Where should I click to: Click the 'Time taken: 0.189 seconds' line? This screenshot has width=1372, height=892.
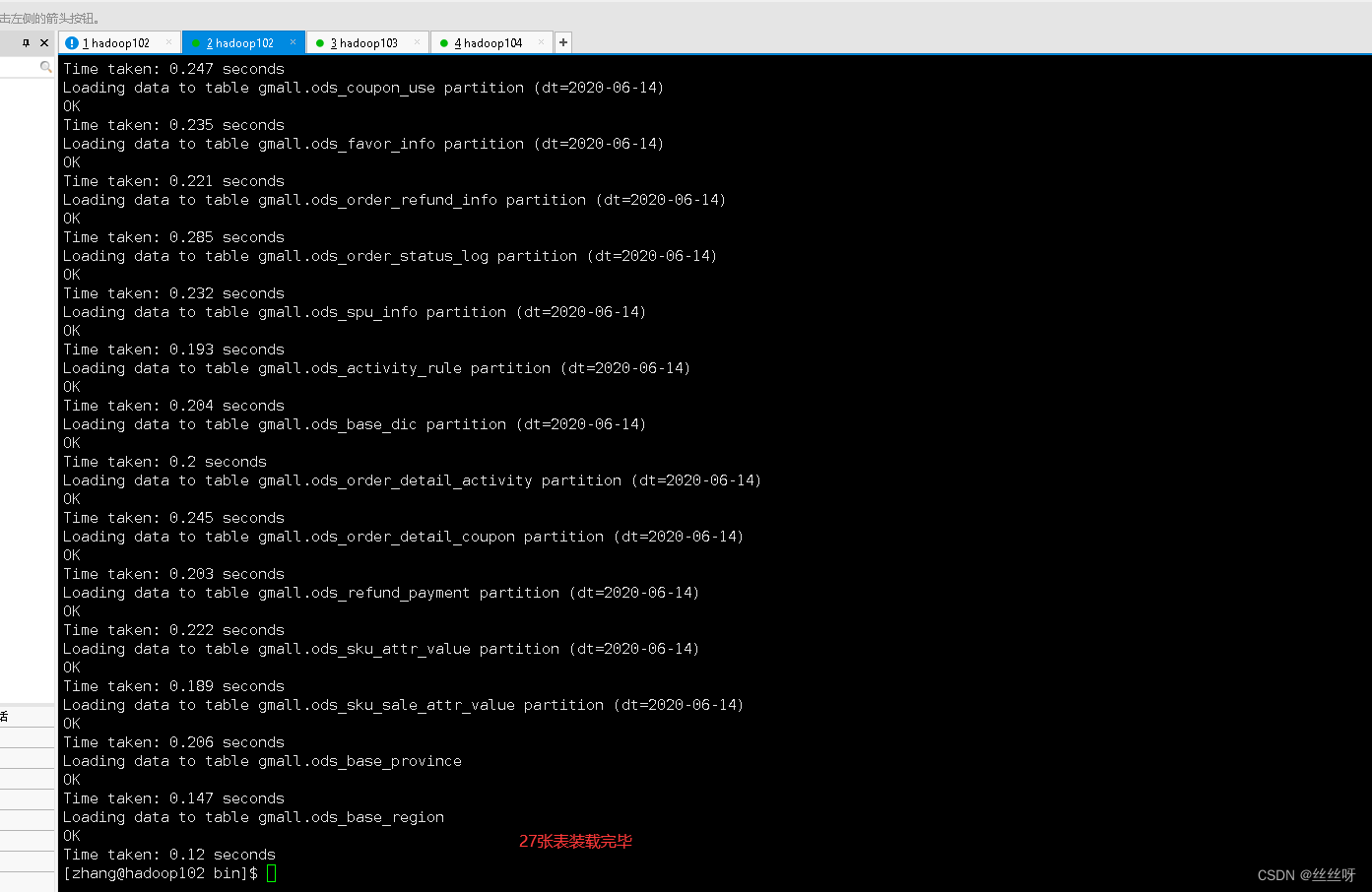(x=173, y=686)
